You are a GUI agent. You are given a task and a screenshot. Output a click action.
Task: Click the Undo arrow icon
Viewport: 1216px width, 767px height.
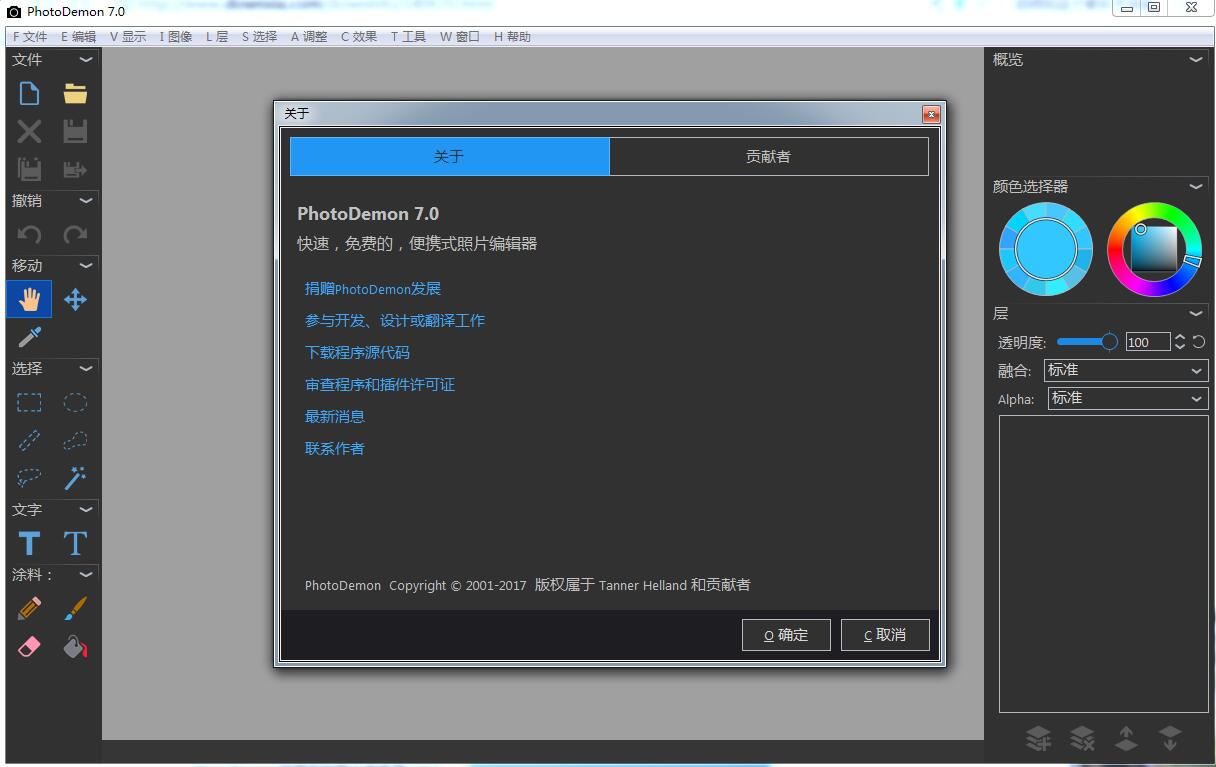point(30,235)
